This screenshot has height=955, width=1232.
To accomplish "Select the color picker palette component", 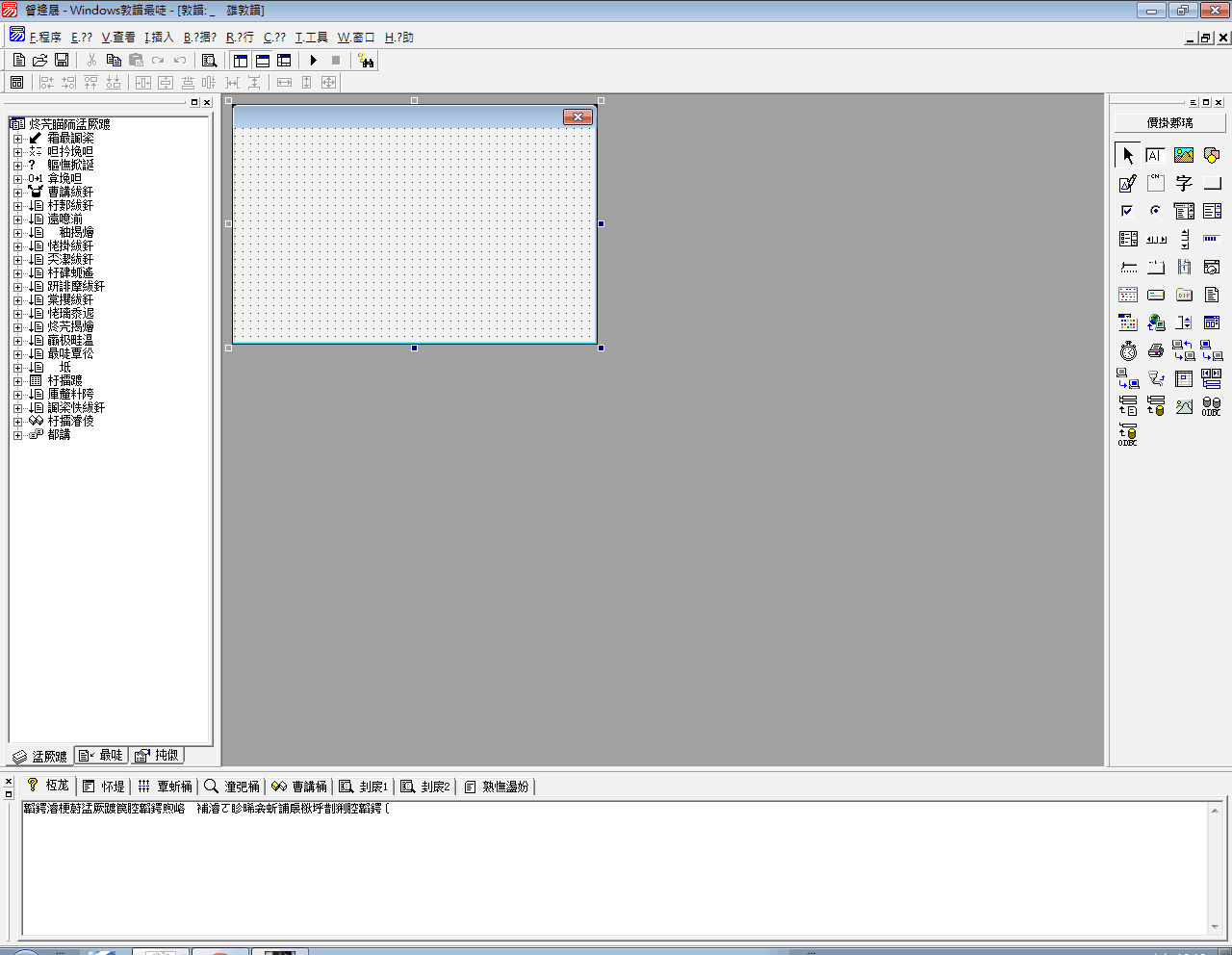I will [x=1128, y=323].
